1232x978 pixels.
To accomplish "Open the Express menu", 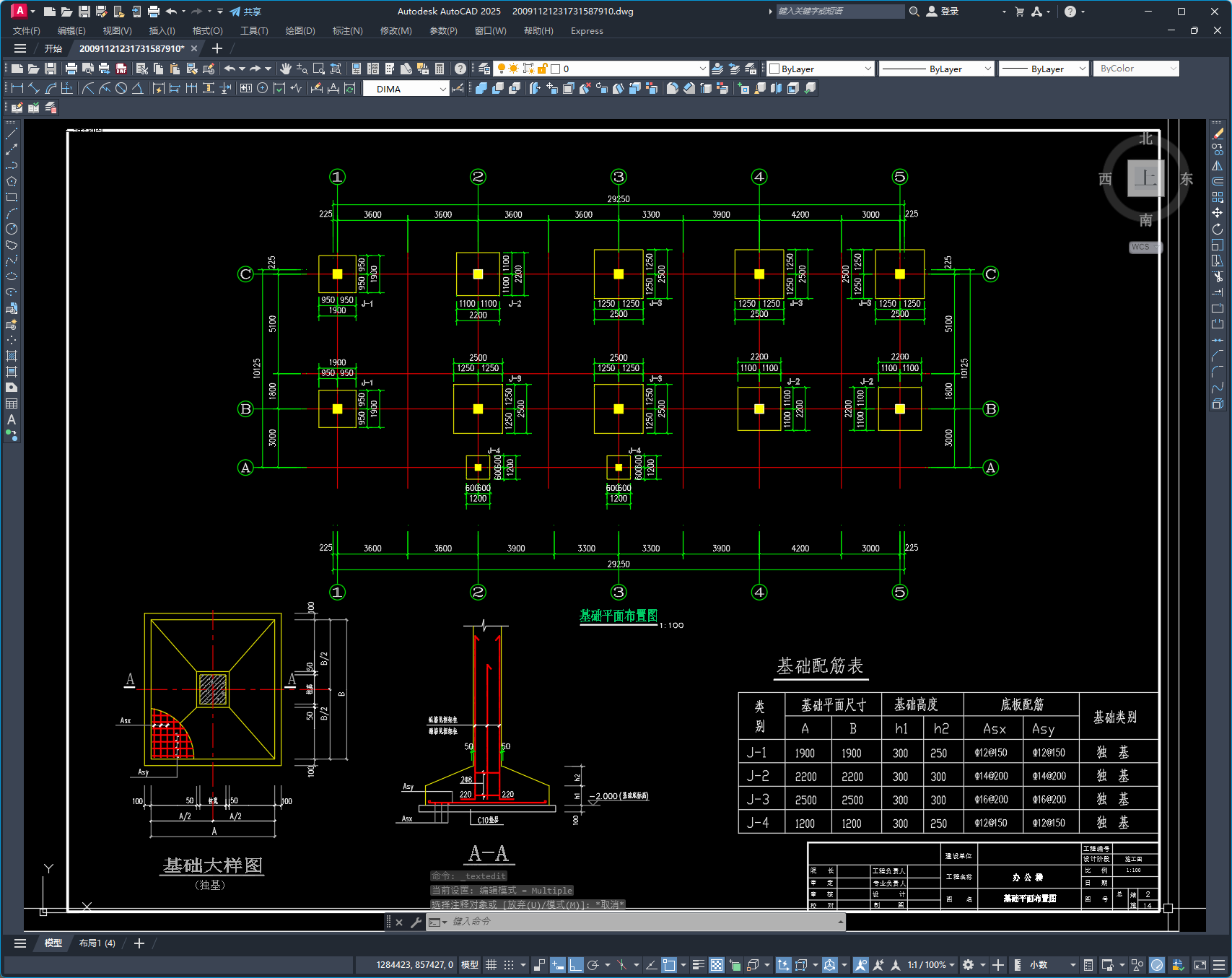I will [x=587, y=31].
